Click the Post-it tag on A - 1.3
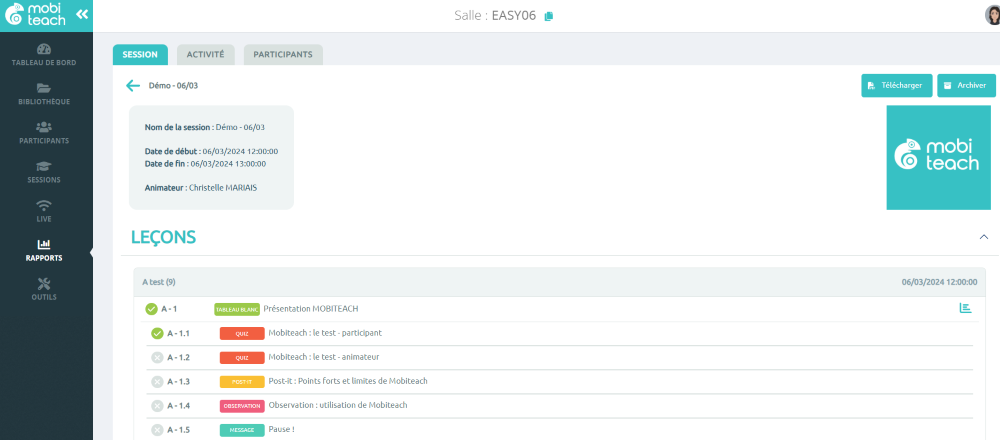Viewport: 1000px width, 440px height. (242, 382)
